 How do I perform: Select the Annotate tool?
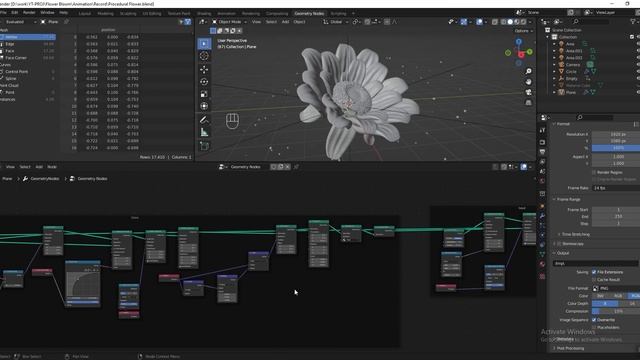tap(204, 120)
